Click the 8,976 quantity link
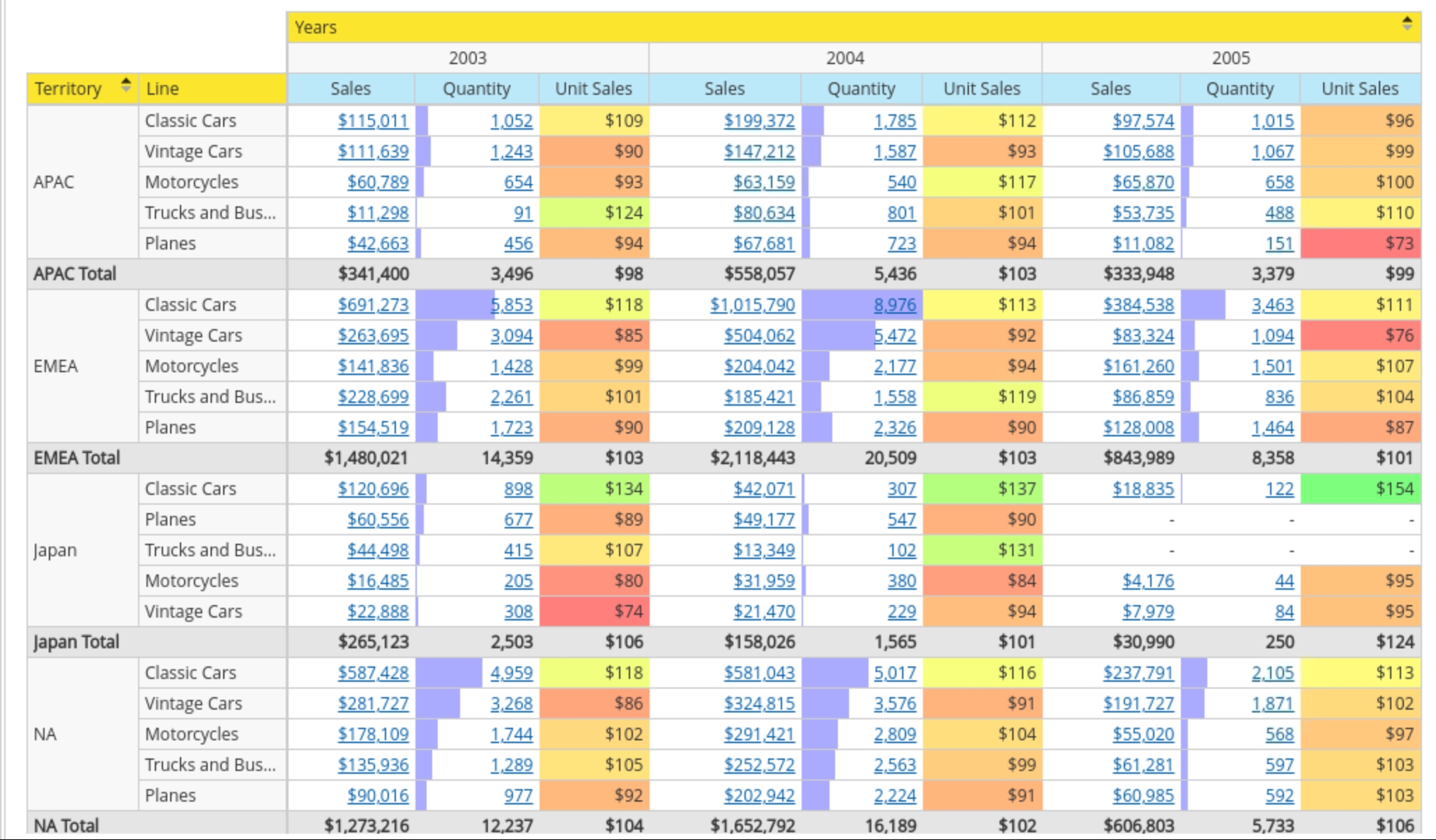Screen dimensions: 1436x840 894,305
